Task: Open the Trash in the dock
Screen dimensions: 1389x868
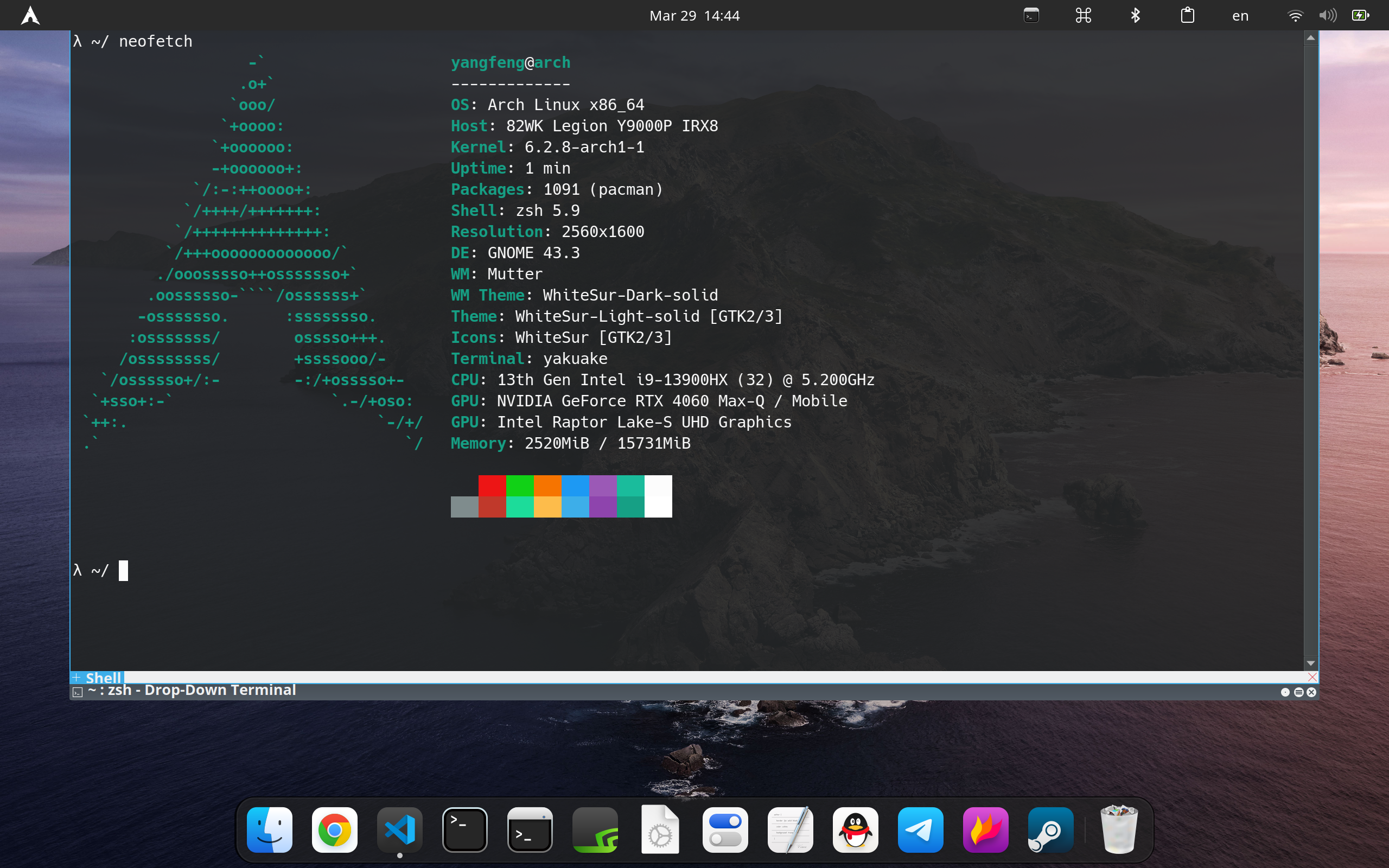Action: [1119, 829]
